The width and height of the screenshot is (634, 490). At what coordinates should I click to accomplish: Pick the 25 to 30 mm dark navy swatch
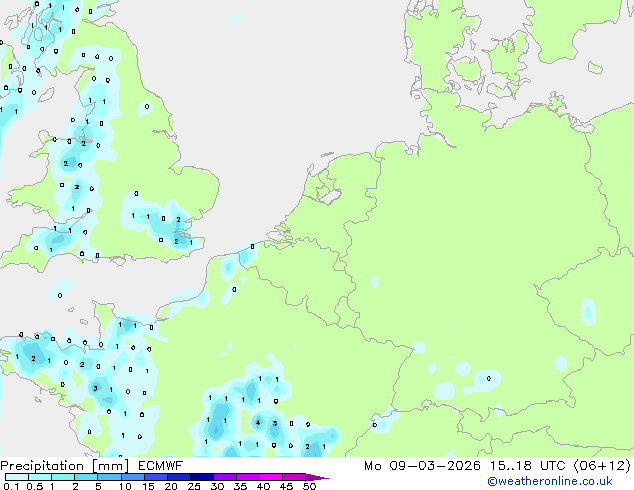[x=202, y=477]
